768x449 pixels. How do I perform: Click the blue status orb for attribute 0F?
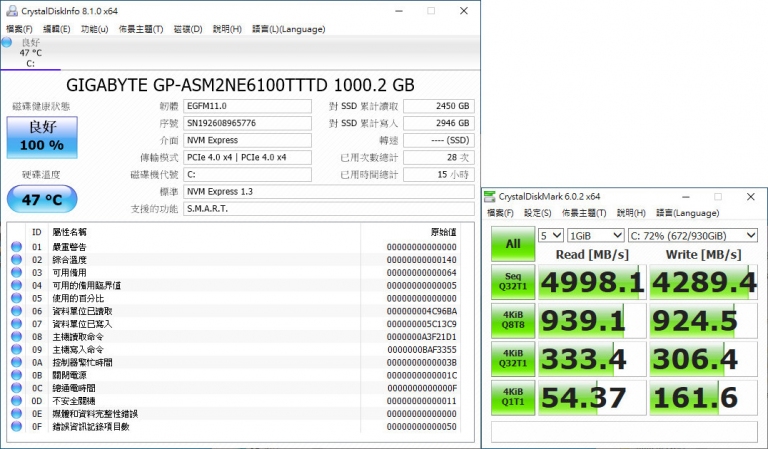(x=17, y=426)
